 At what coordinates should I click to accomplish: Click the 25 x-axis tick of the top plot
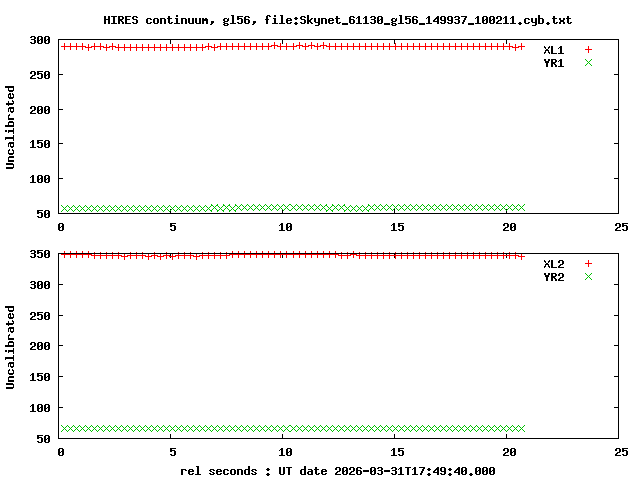tap(621, 227)
